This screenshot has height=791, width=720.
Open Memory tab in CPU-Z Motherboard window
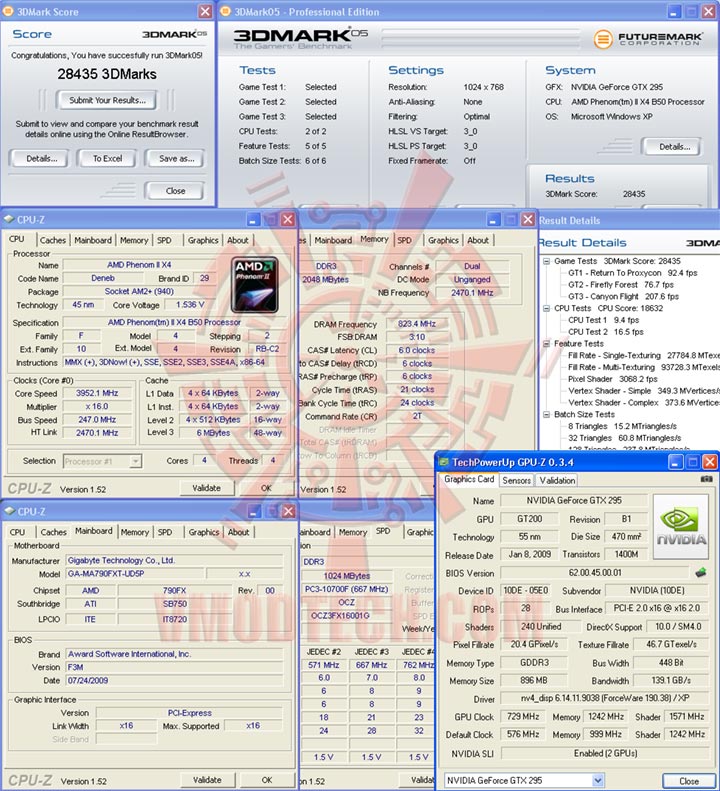pos(135,532)
